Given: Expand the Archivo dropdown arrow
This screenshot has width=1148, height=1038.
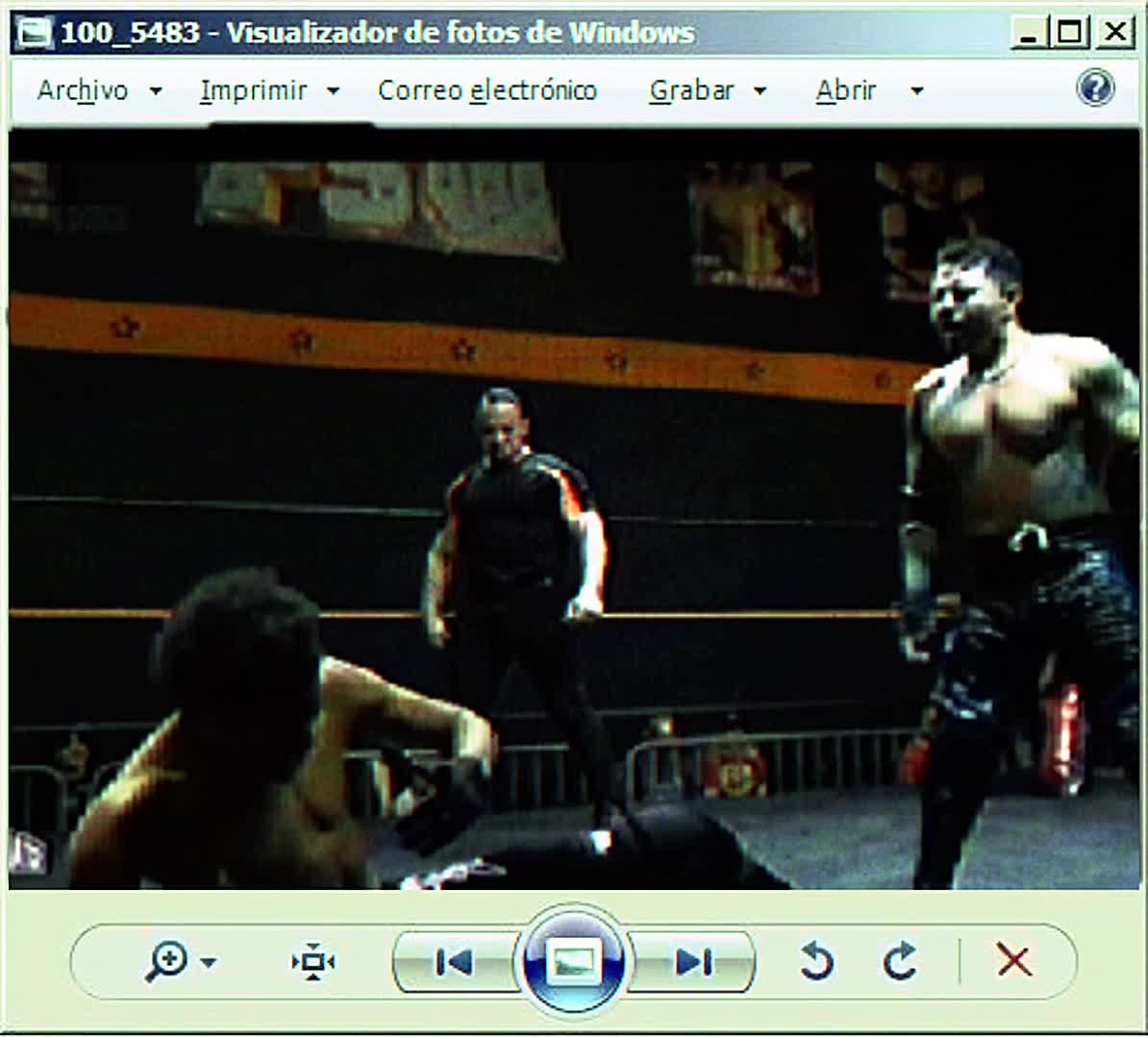Looking at the screenshot, I should [156, 91].
